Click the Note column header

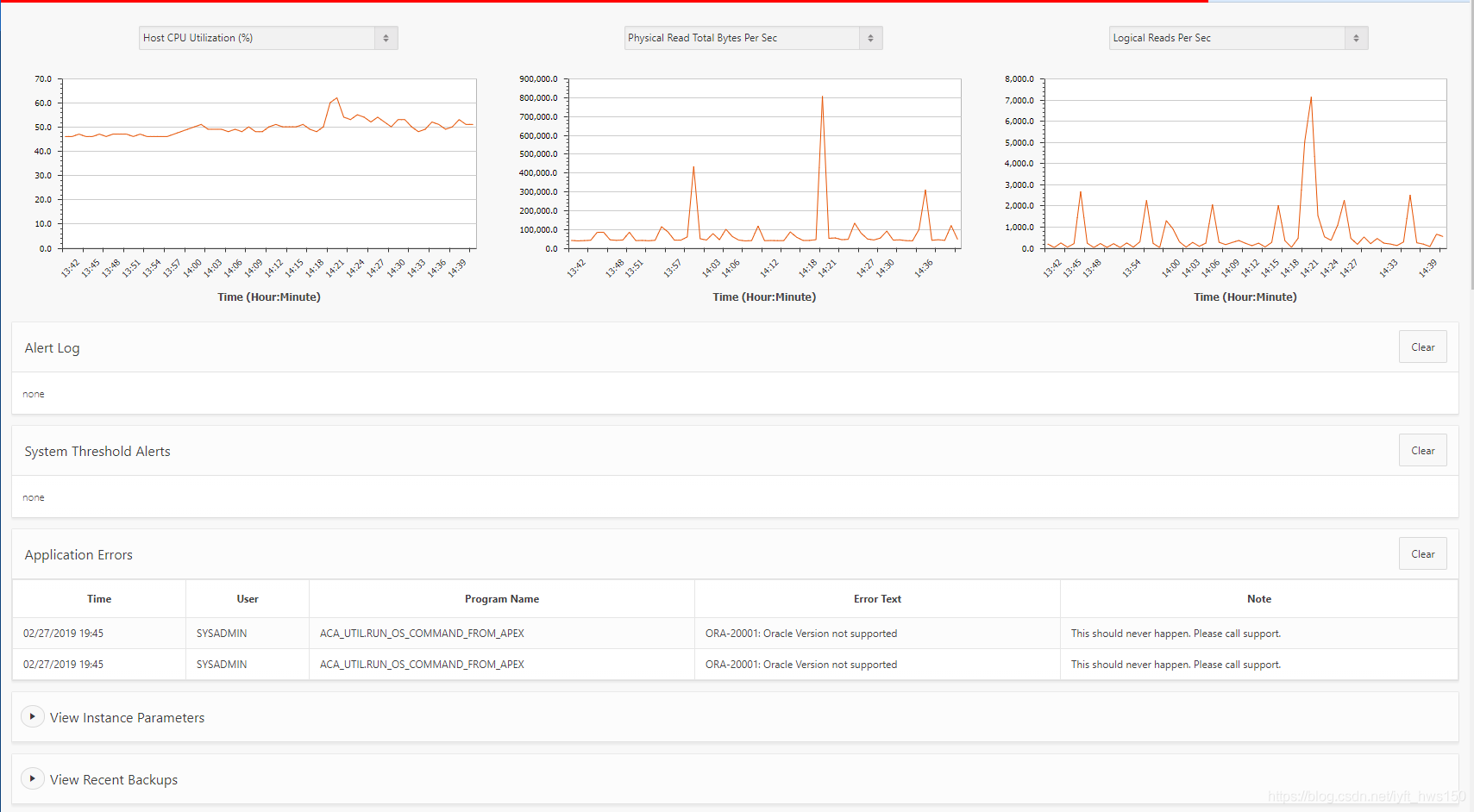click(1259, 599)
